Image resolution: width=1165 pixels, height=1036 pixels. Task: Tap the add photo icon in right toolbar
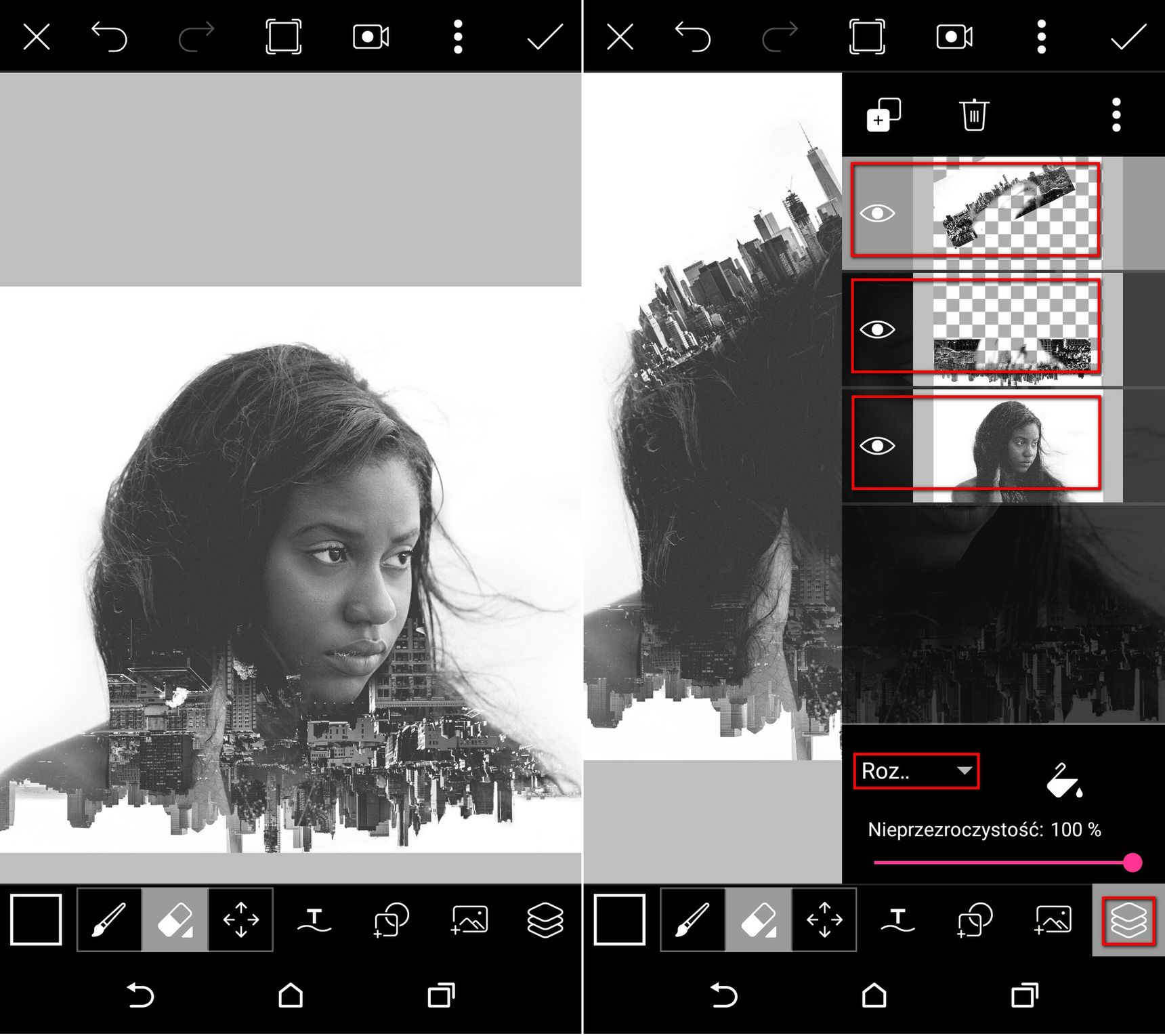1052,921
